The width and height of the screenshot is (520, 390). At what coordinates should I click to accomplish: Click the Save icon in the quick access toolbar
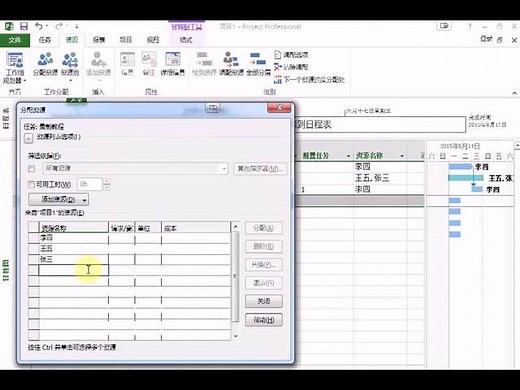point(24,26)
